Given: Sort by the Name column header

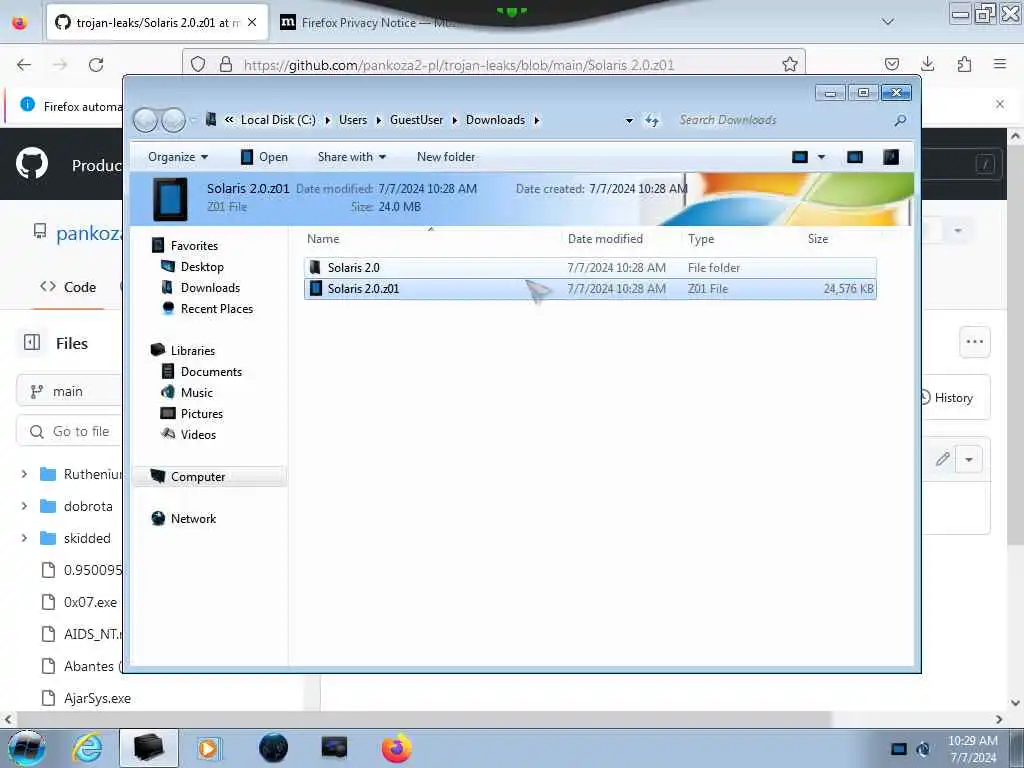Looking at the screenshot, I should click(323, 239).
